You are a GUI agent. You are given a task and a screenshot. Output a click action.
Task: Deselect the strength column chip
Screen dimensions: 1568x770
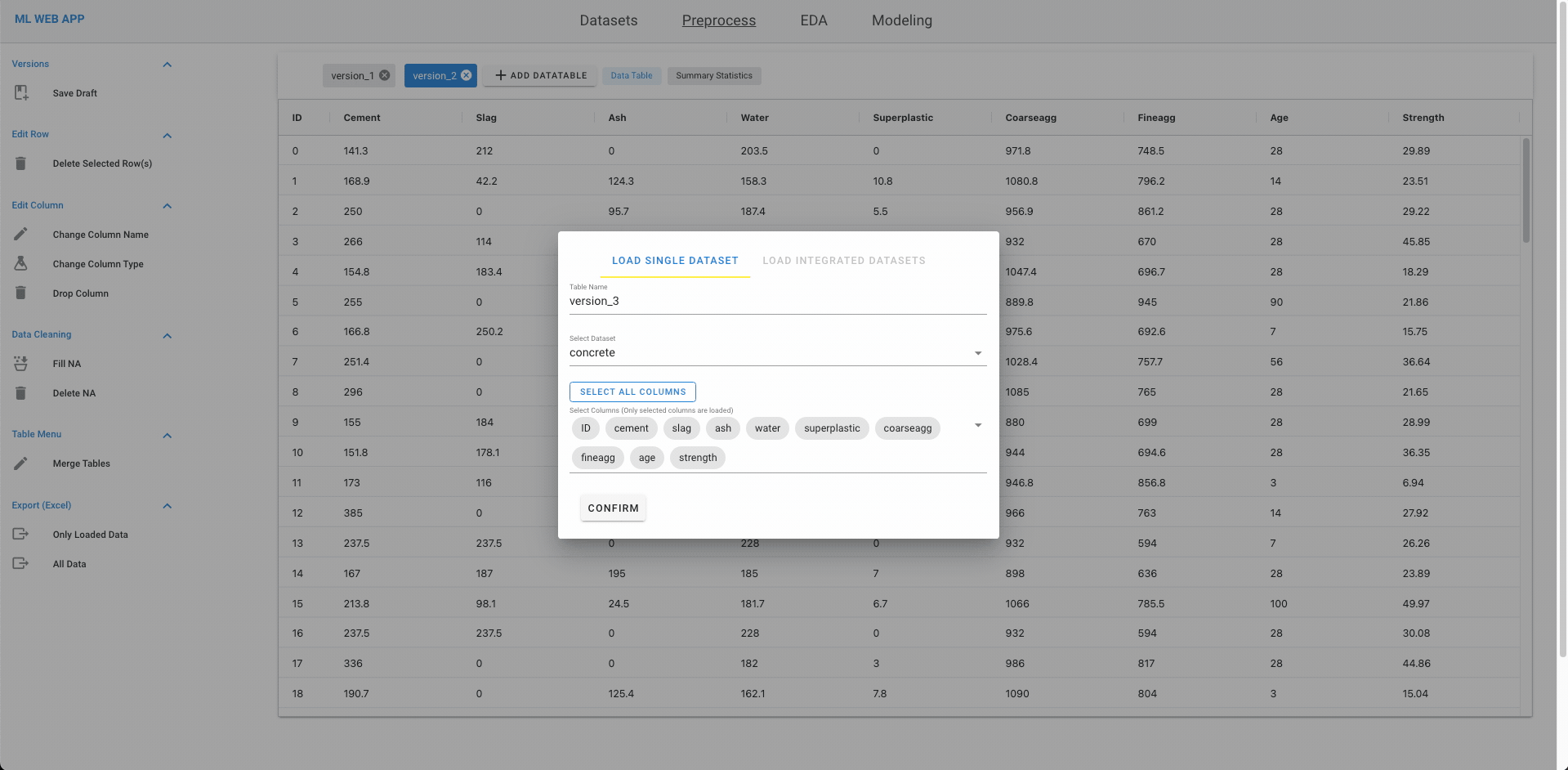[697, 457]
